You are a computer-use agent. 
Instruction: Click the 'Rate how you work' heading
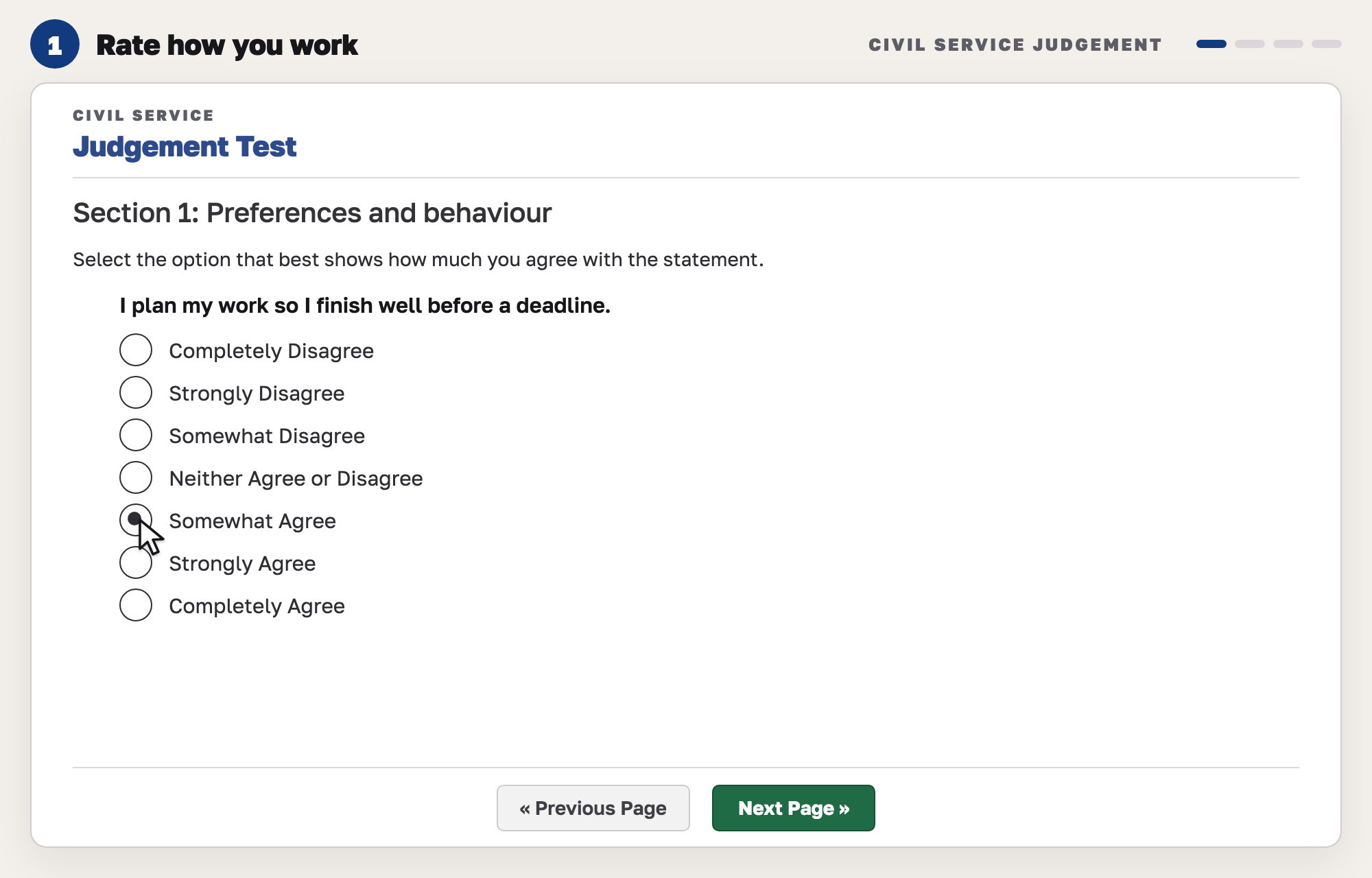tap(227, 45)
